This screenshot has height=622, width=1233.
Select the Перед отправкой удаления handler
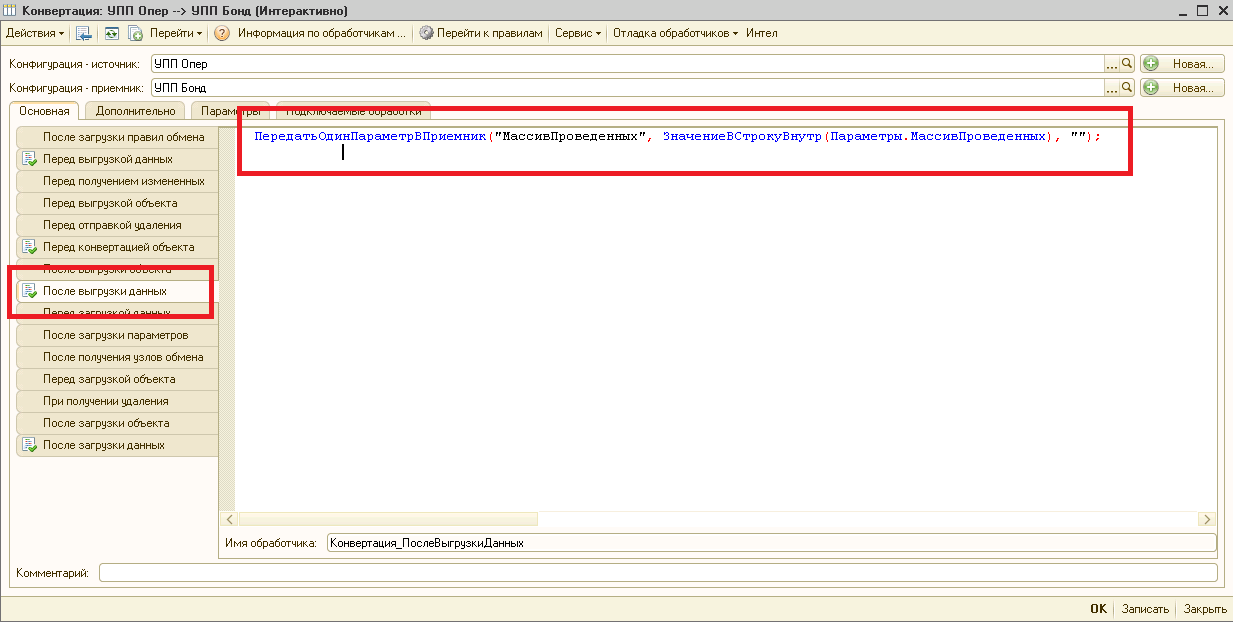tap(117, 225)
